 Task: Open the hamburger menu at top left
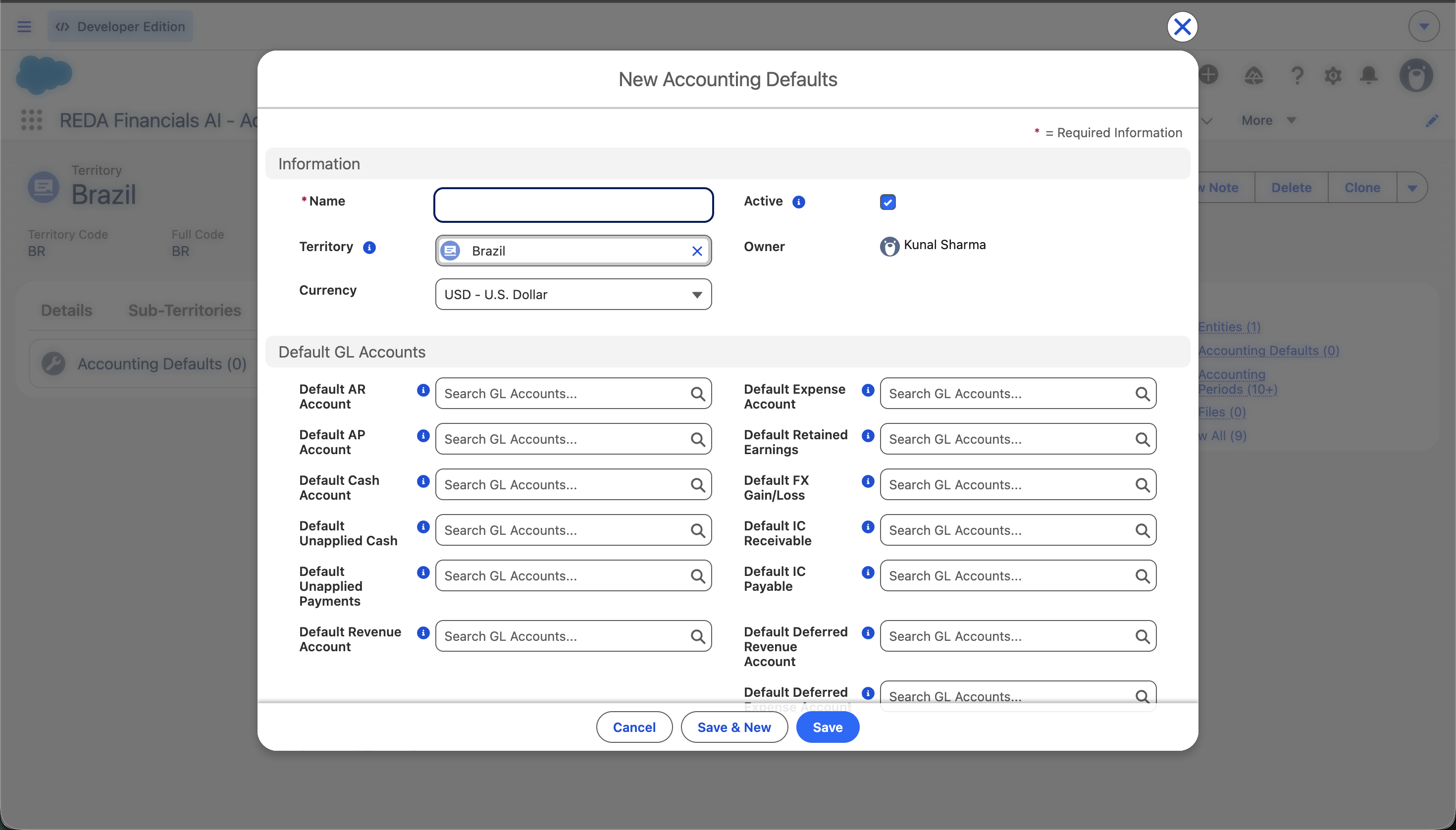(24, 26)
